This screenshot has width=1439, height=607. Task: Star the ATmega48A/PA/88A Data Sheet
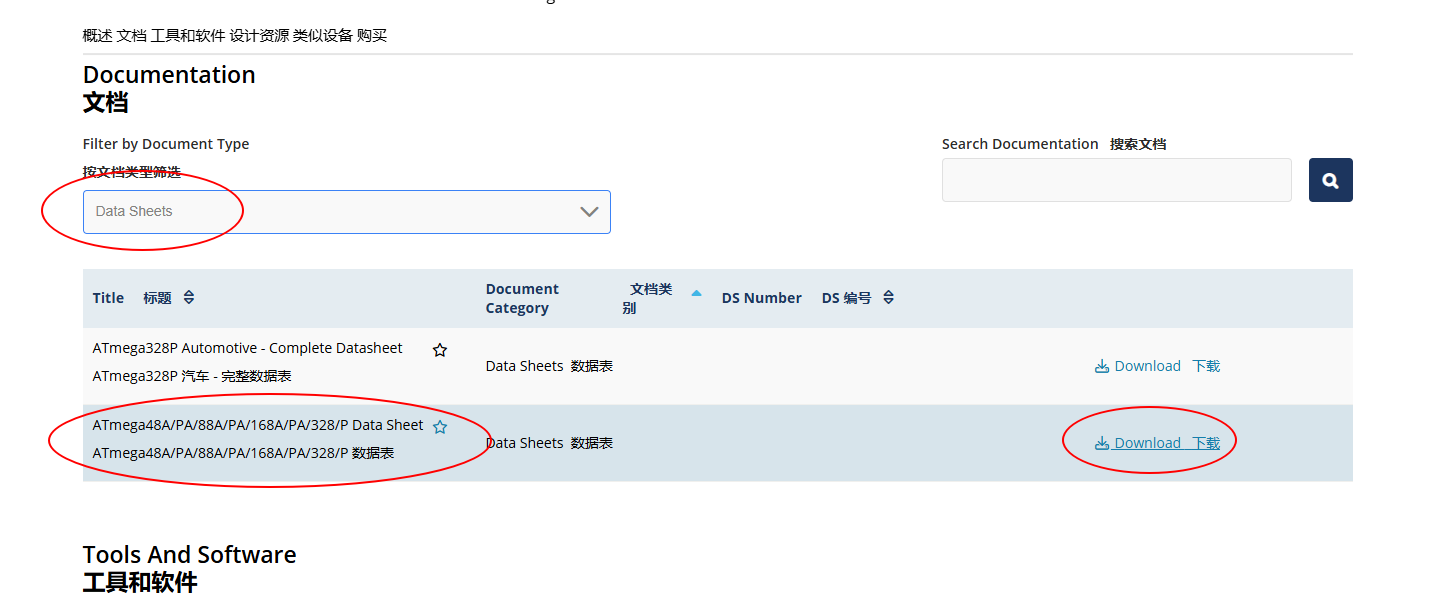[440, 427]
